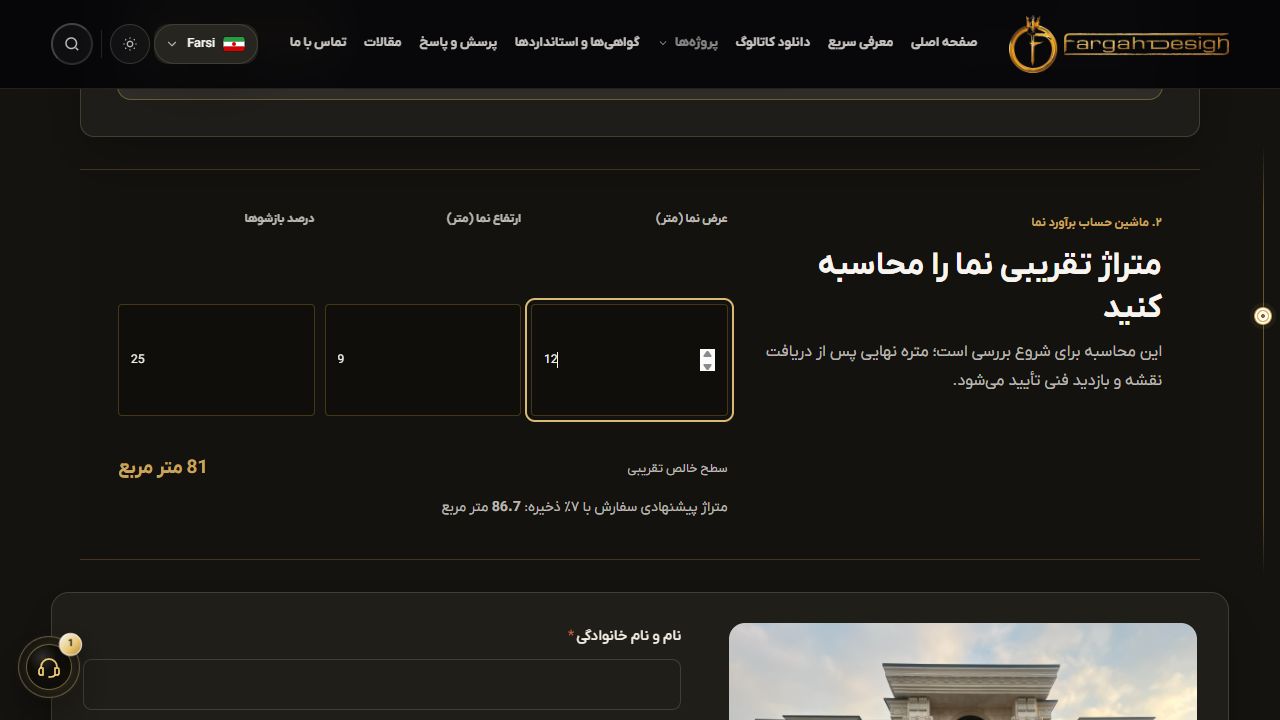This screenshot has width=1280, height=720.
Task: Go to صفحه اصلی page
Action: coord(944,43)
